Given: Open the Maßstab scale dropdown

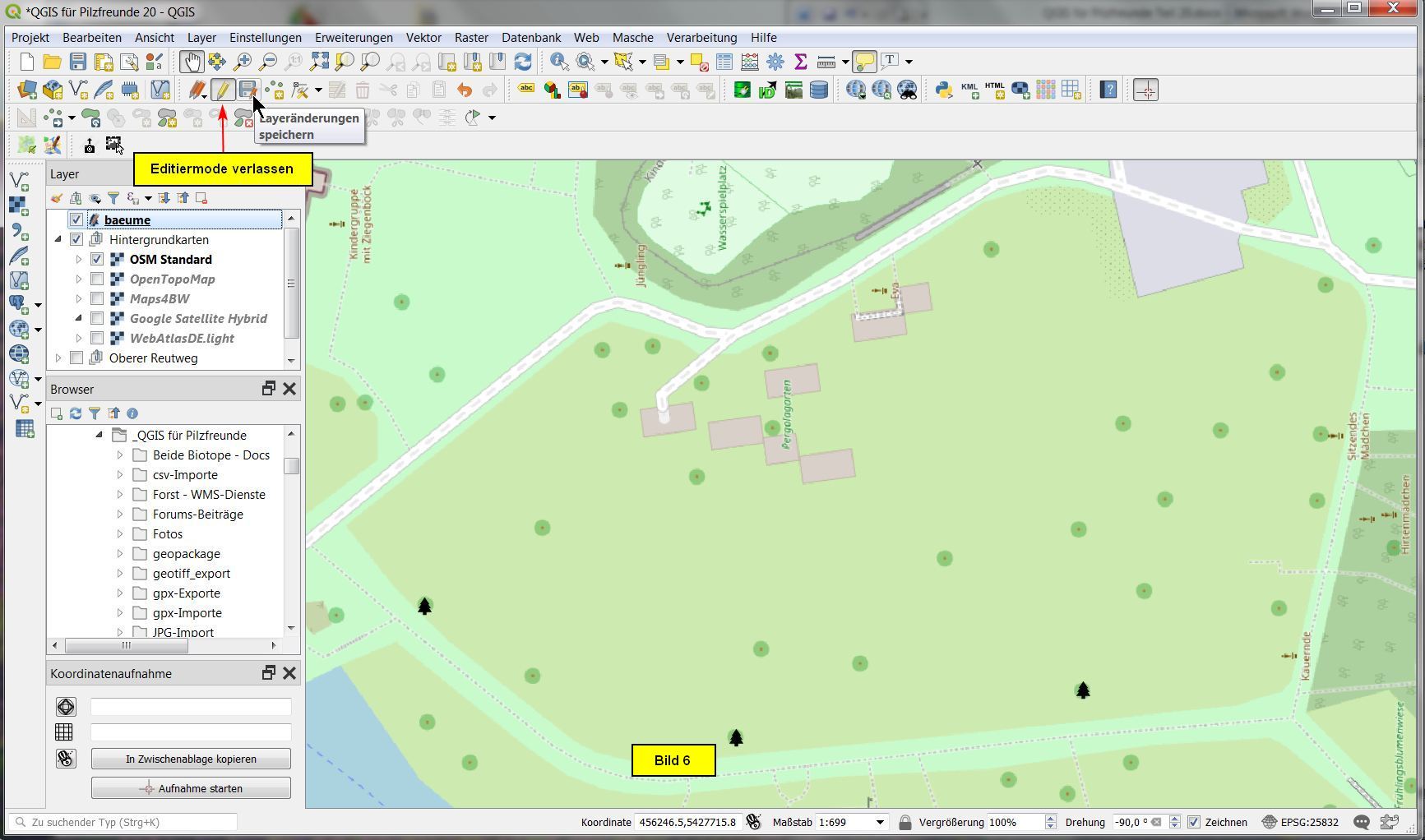Looking at the screenshot, I should [x=880, y=822].
